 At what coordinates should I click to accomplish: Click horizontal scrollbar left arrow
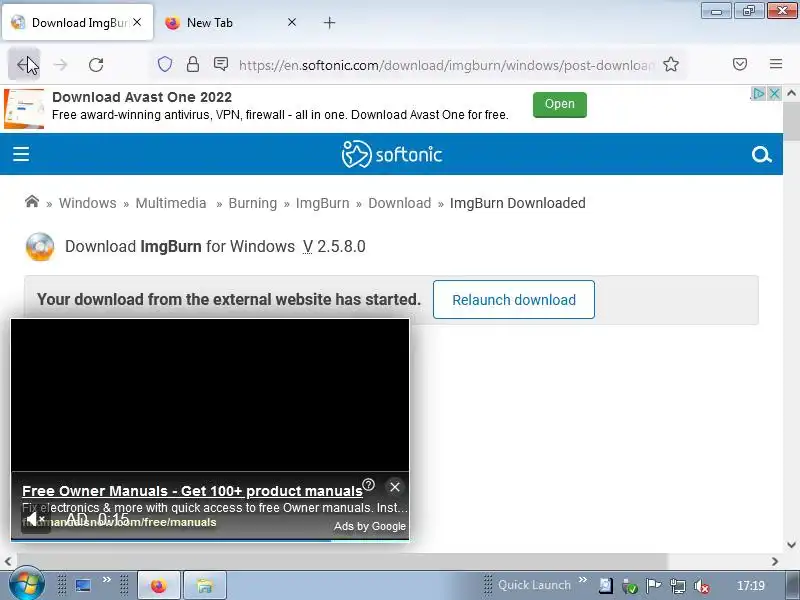[8, 561]
